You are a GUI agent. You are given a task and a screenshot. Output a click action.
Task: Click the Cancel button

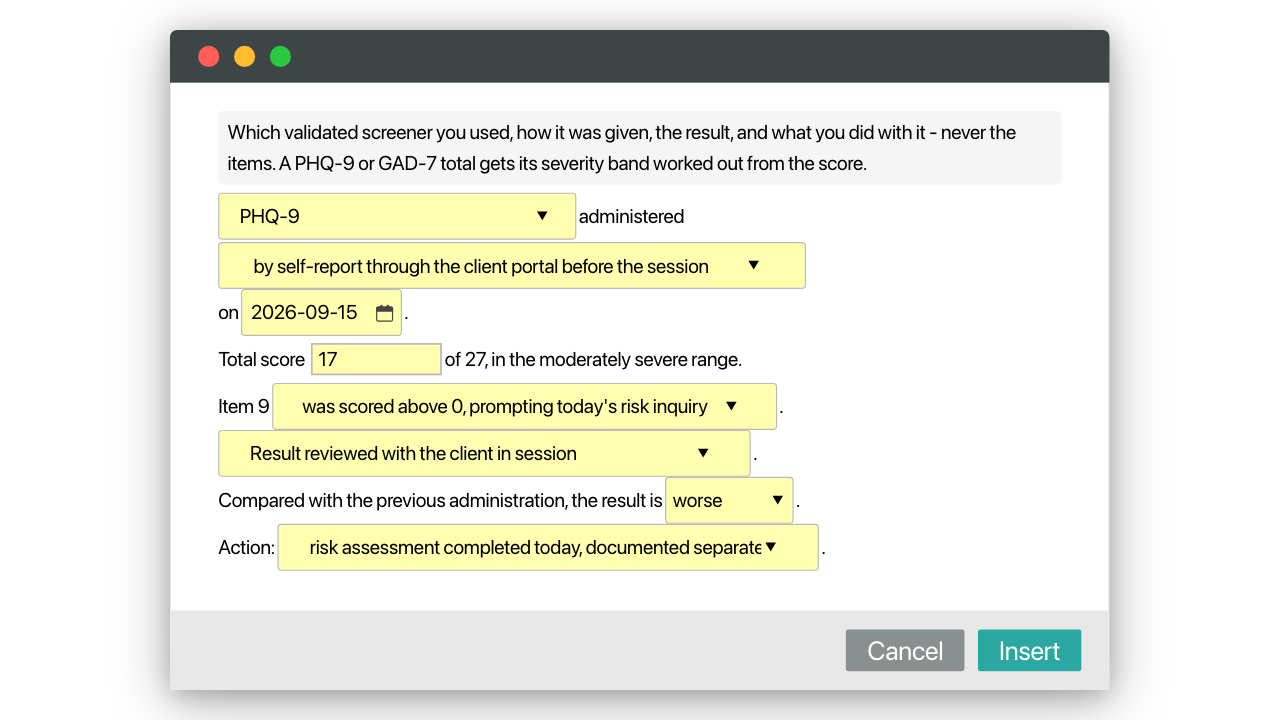coord(905,650)
